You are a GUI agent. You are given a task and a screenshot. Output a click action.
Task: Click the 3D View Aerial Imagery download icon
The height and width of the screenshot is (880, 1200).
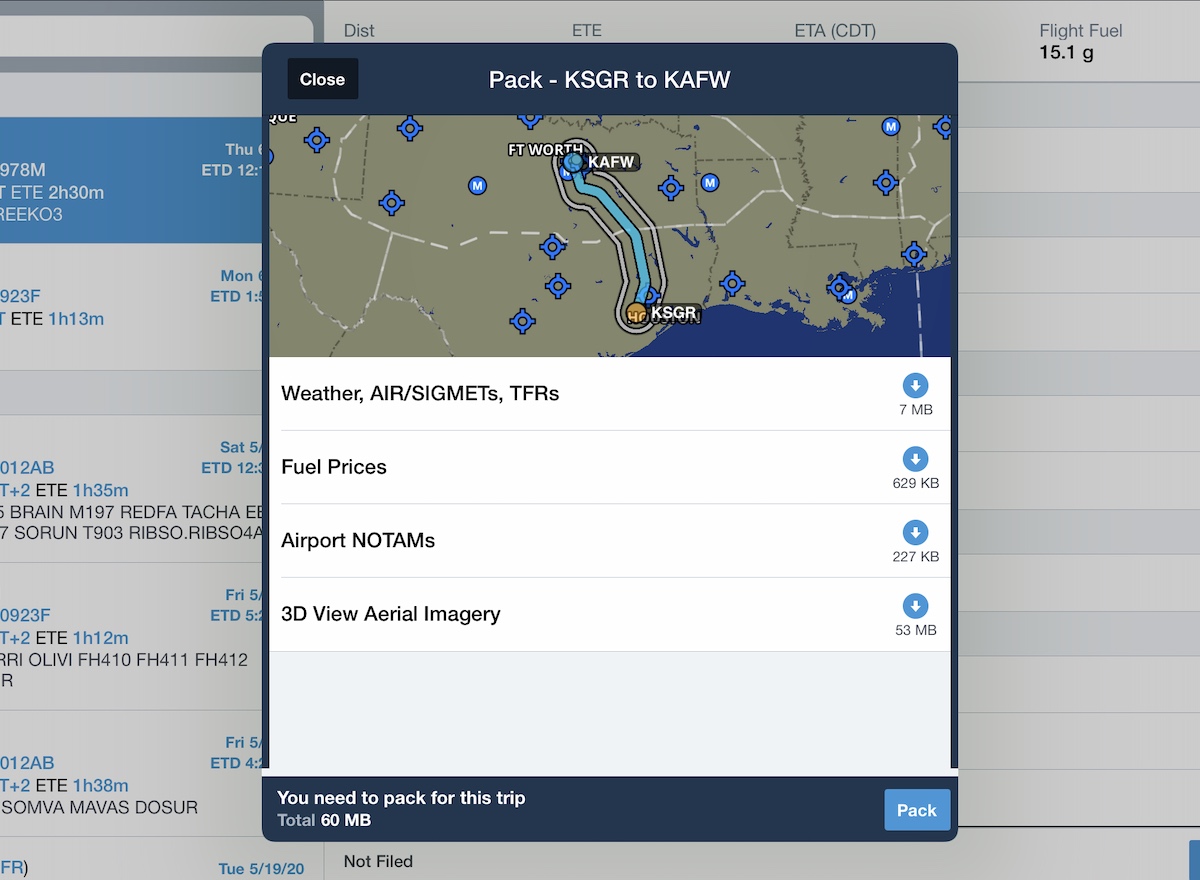click(x=915, y=606)
